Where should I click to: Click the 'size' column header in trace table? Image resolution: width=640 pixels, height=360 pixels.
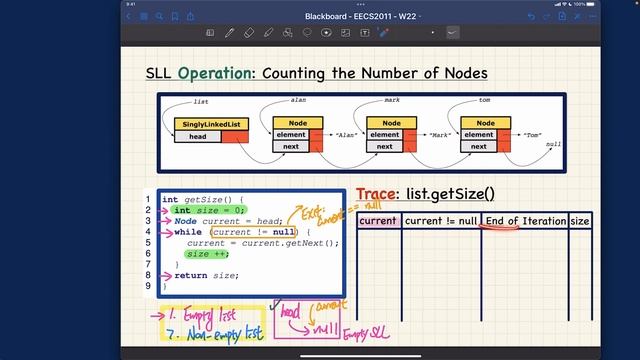tap(580, 221)
